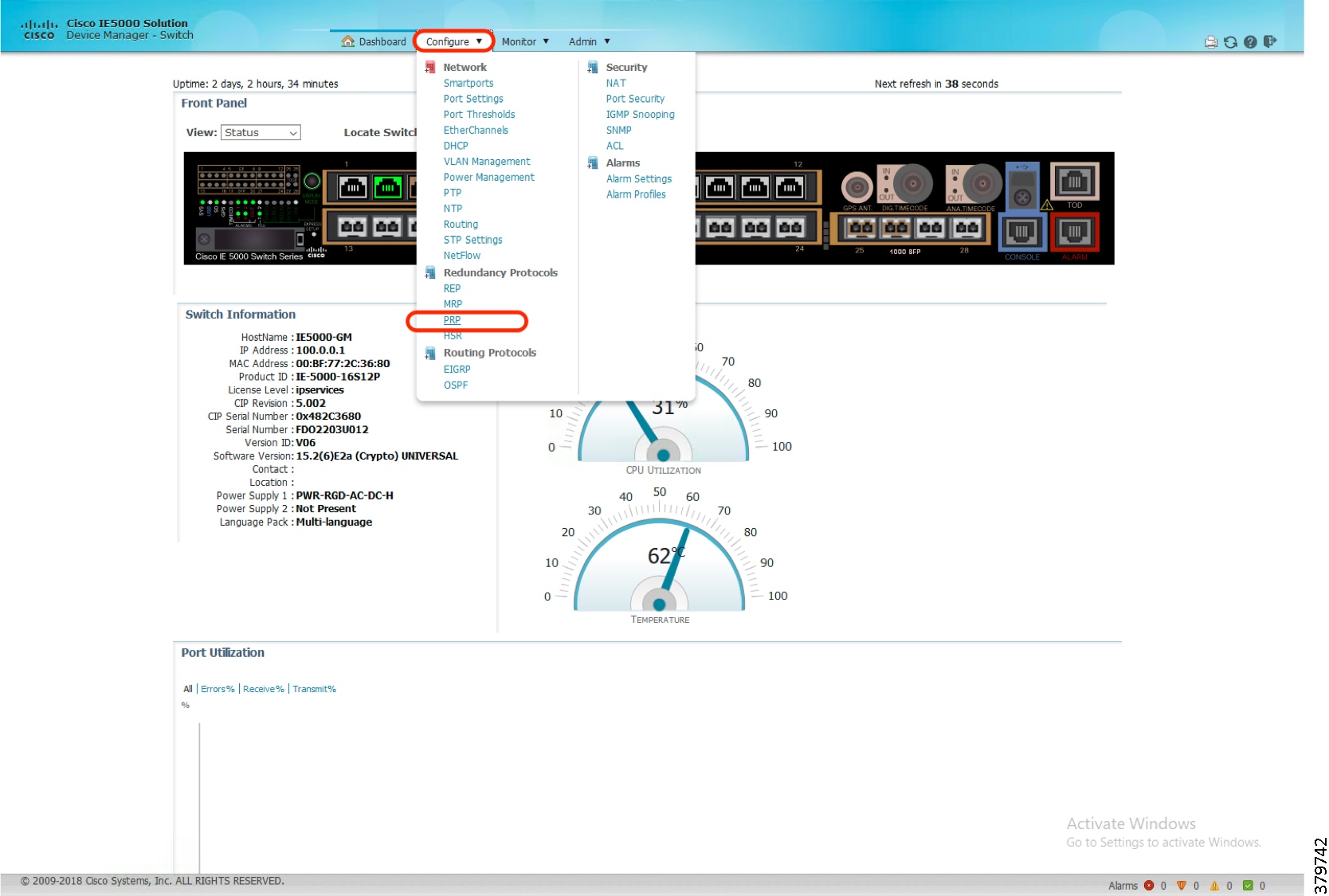Expand the Admin dropdown menu

tap(590, 41)
